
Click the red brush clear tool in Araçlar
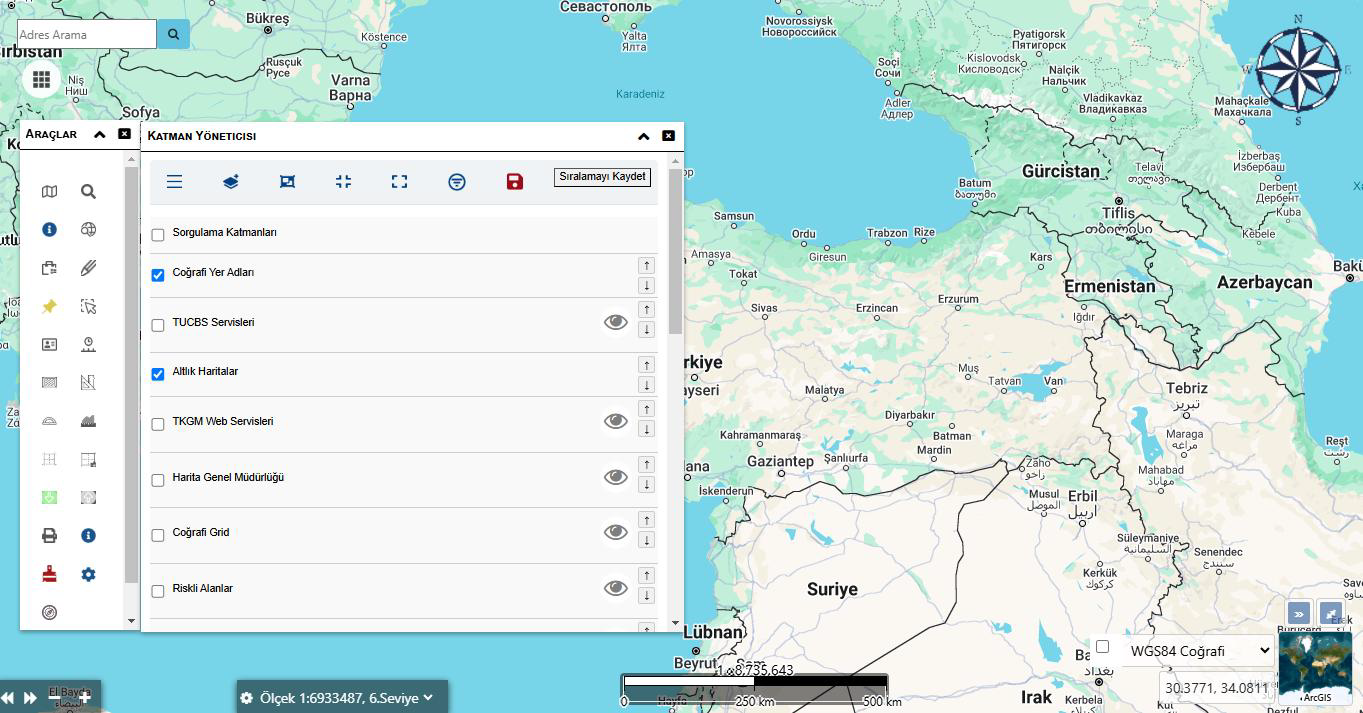tap(49, 574)
